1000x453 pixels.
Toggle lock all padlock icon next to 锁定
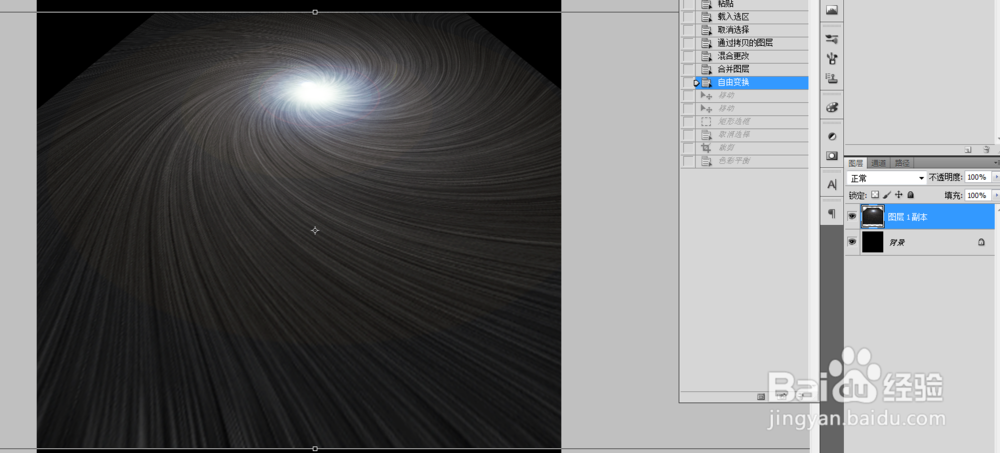click(911, 195)
